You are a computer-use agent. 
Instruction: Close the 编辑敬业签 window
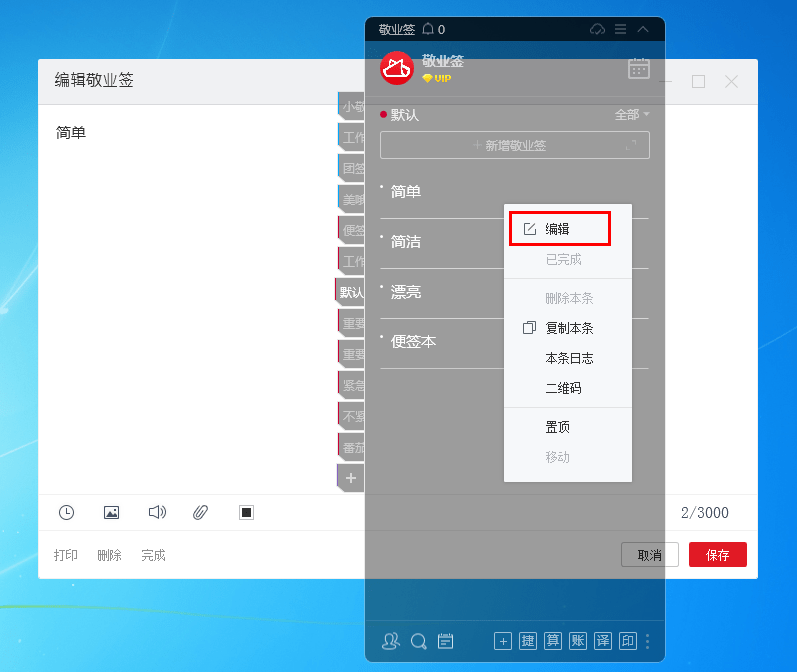pyautogui.click(x=731, y=81)
